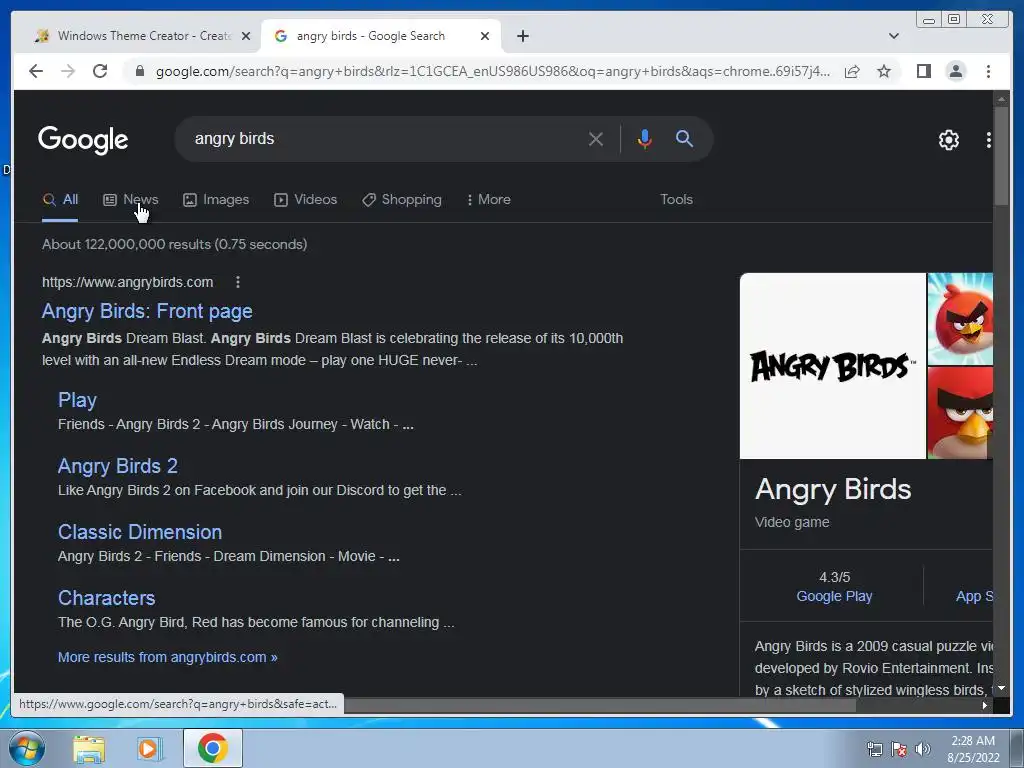Launch Windows Media Player from taskbar

pos(150,749)
